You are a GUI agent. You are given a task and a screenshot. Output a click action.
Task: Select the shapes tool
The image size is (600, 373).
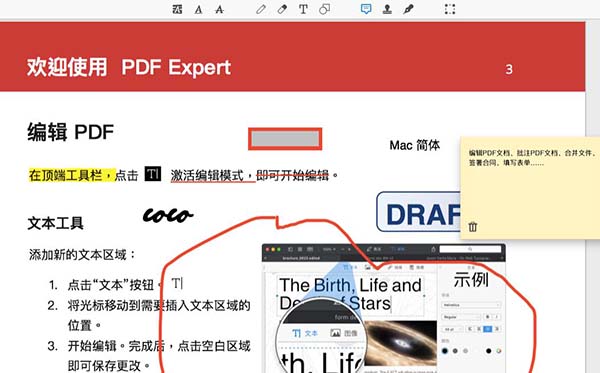[324, 9]
